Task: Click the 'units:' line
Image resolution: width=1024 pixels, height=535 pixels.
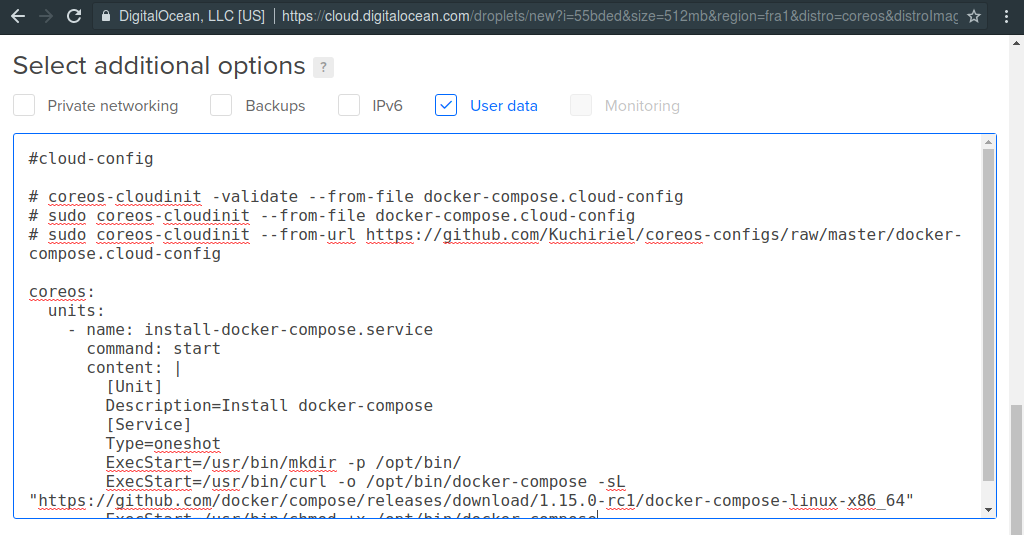Action: [76, 310]
